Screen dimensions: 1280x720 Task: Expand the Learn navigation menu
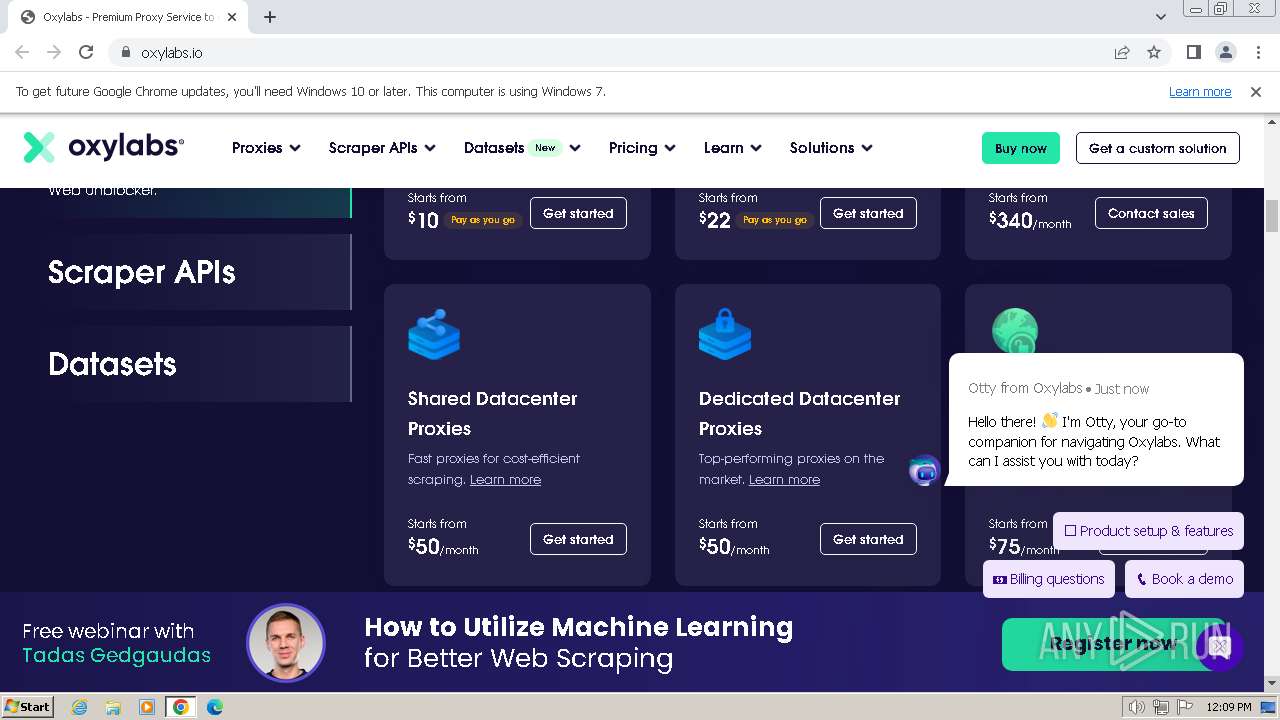pyautogui.click(x=733, y=148)
